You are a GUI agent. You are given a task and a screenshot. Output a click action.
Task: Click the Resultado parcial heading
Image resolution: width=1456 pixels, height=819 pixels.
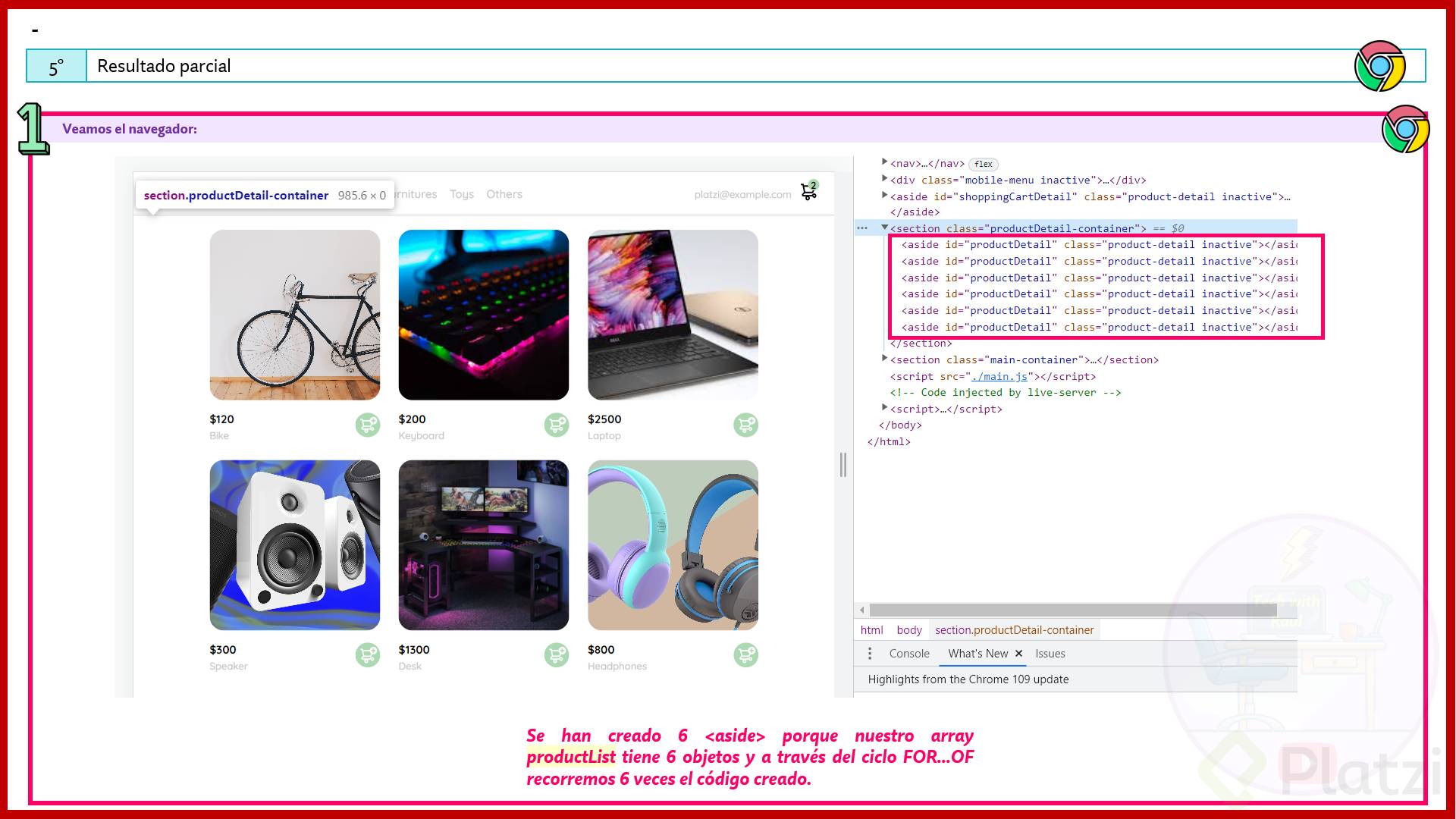[x=164, y=66]
